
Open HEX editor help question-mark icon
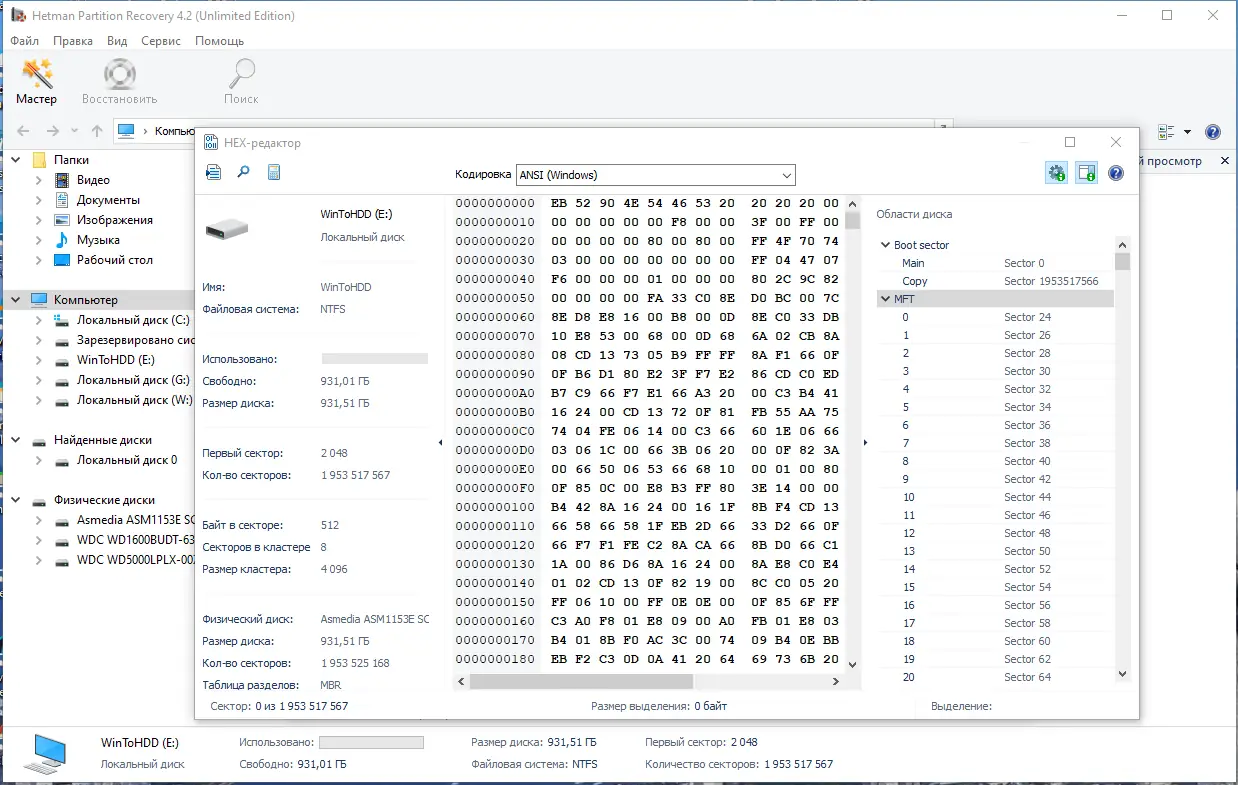1116,173
